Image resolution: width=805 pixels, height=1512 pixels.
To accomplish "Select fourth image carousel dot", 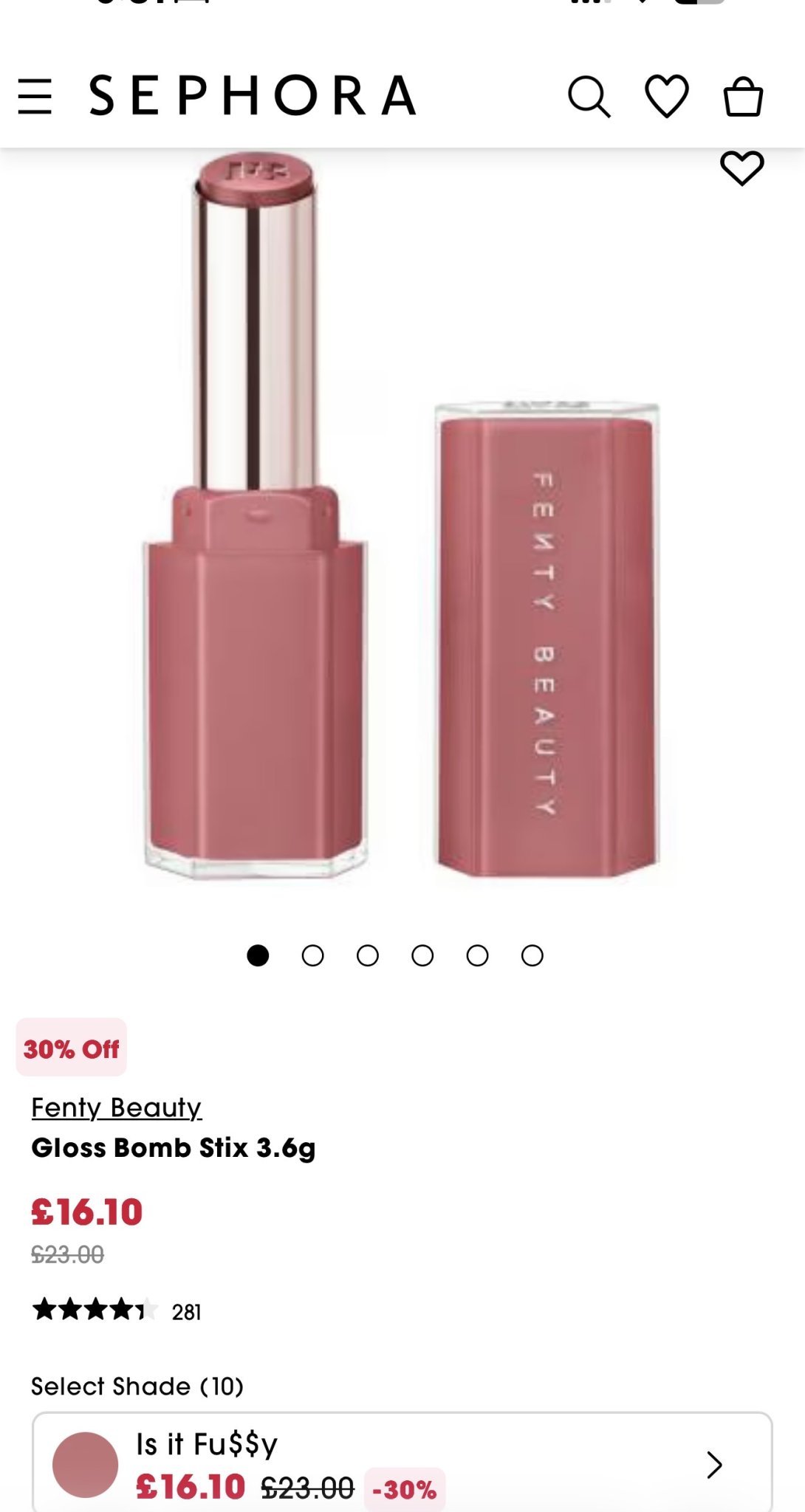I will pyautogui.click(x=422, y=955).
